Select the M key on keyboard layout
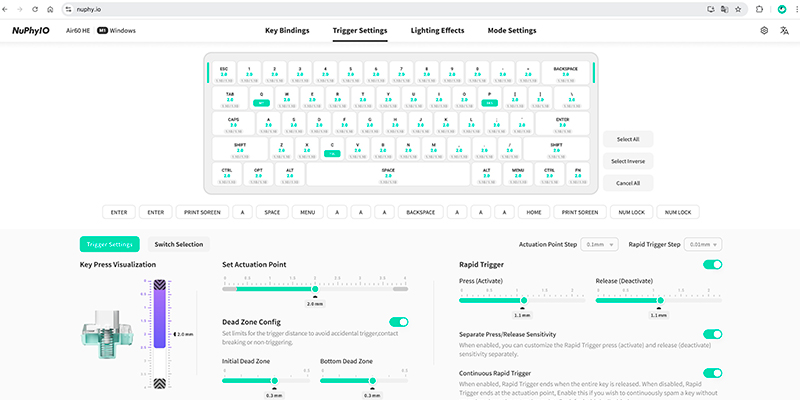 433,148
